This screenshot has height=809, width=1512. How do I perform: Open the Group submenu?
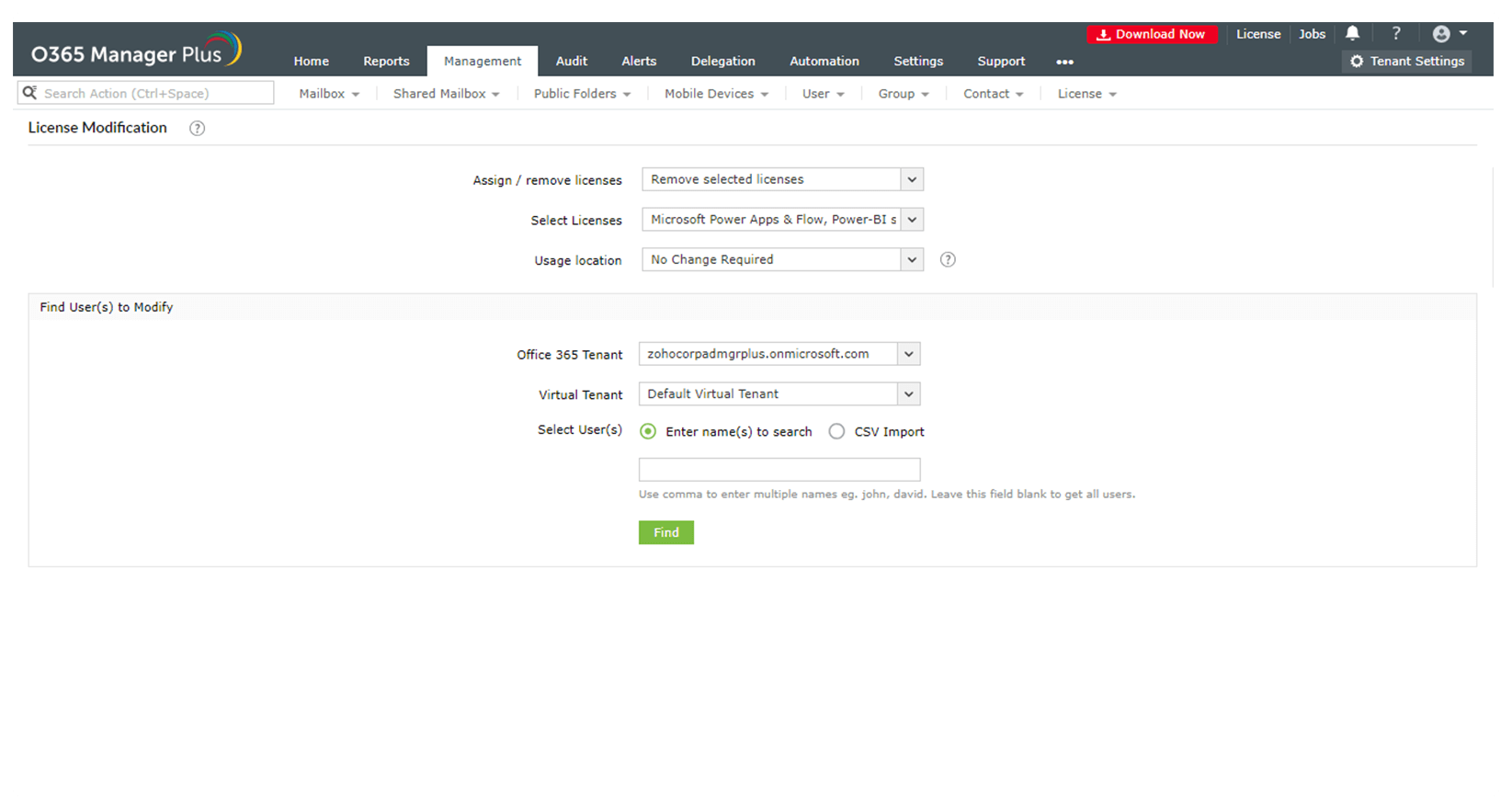[x=904, y=94]
